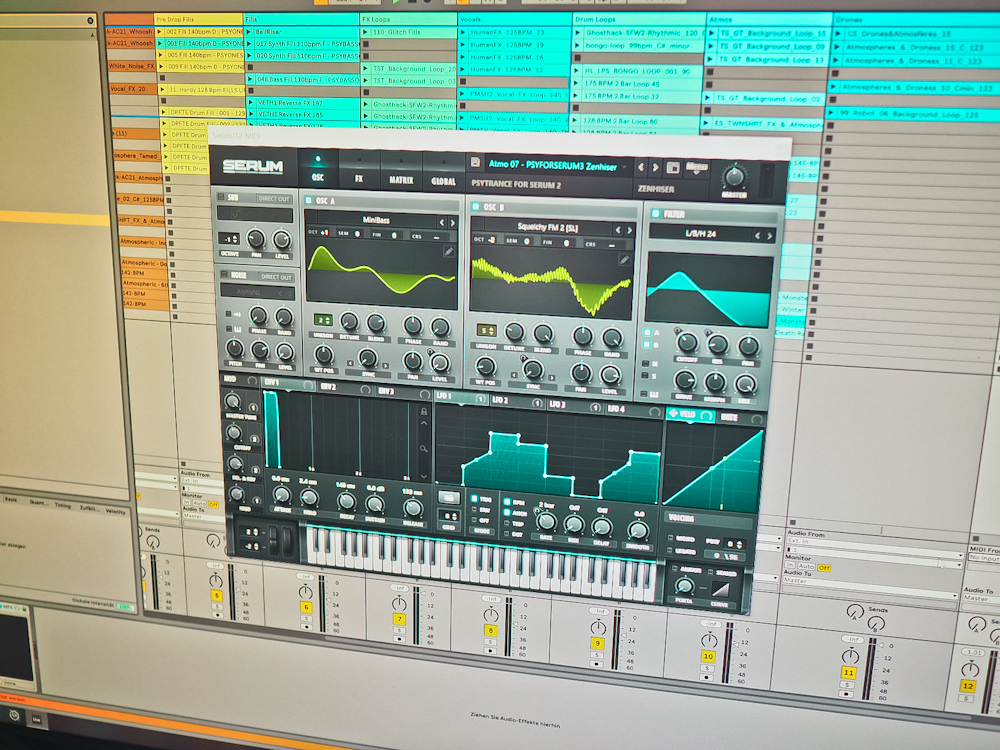Image resolution: width=1000 pixels, height=750 pixels.
Task: Arm track 5 in the Ableton mixer
Action: click(x=217, y=615)
